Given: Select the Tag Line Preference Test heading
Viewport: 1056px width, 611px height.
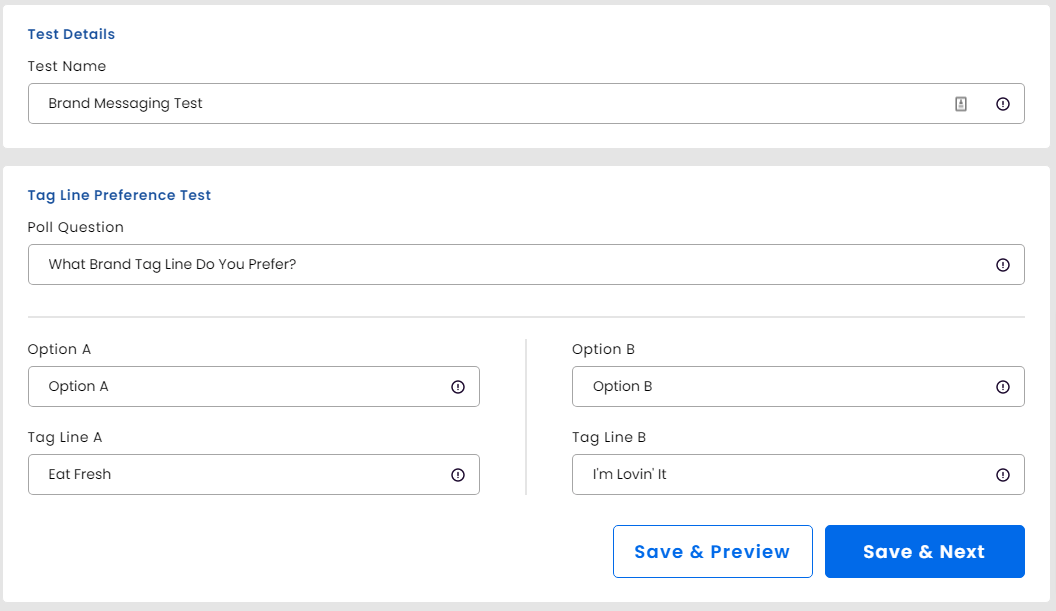Looking at the screenshot, I should click(119, 195).
